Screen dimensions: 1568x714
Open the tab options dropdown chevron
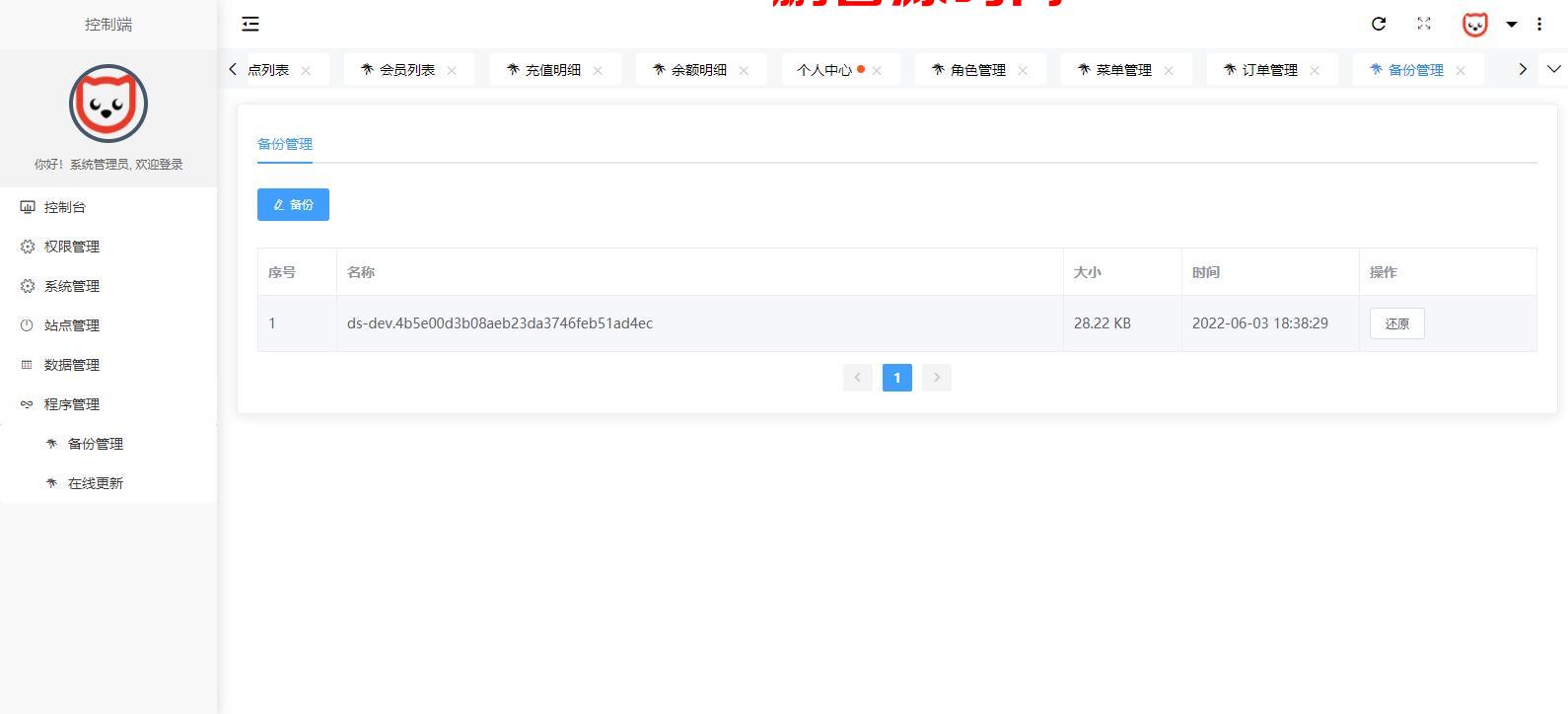pos(1554,69)
